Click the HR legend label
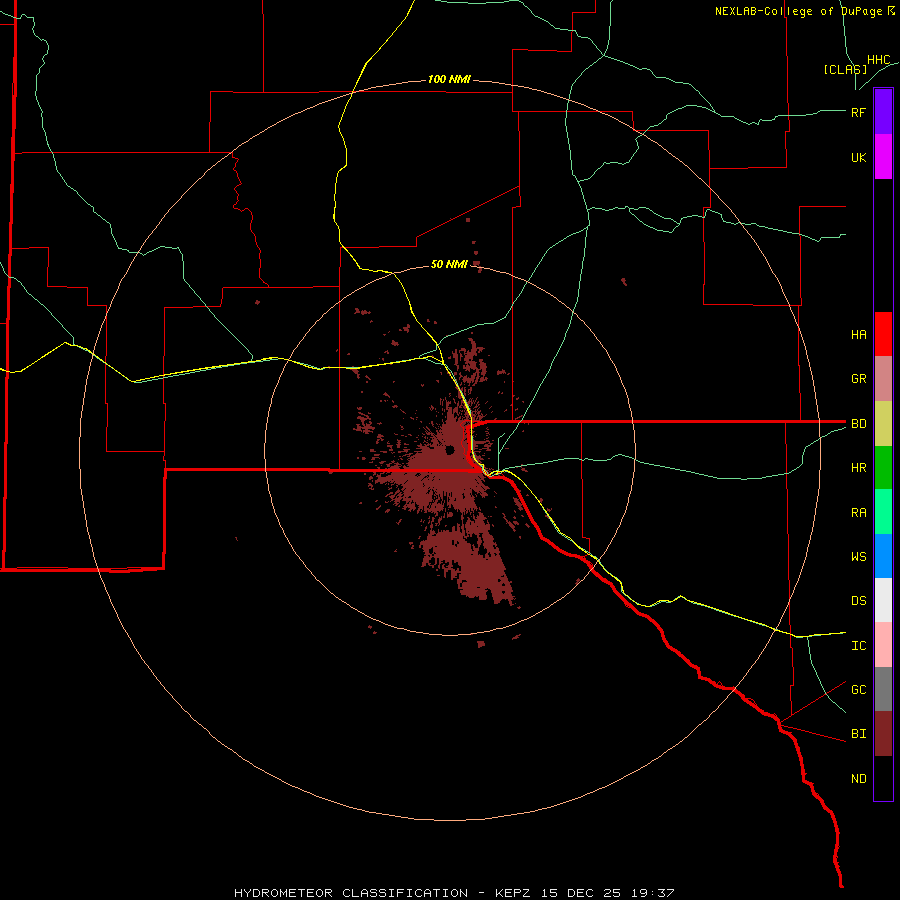This screenshot has width=900, height=900. [858, 468]
